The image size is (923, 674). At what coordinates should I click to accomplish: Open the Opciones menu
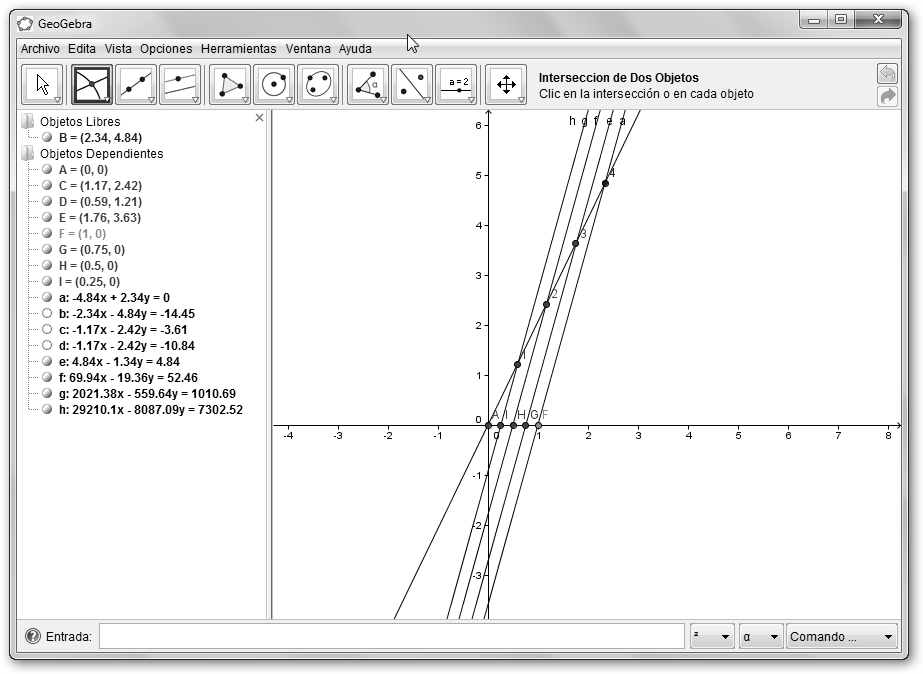tap(166, 48)
